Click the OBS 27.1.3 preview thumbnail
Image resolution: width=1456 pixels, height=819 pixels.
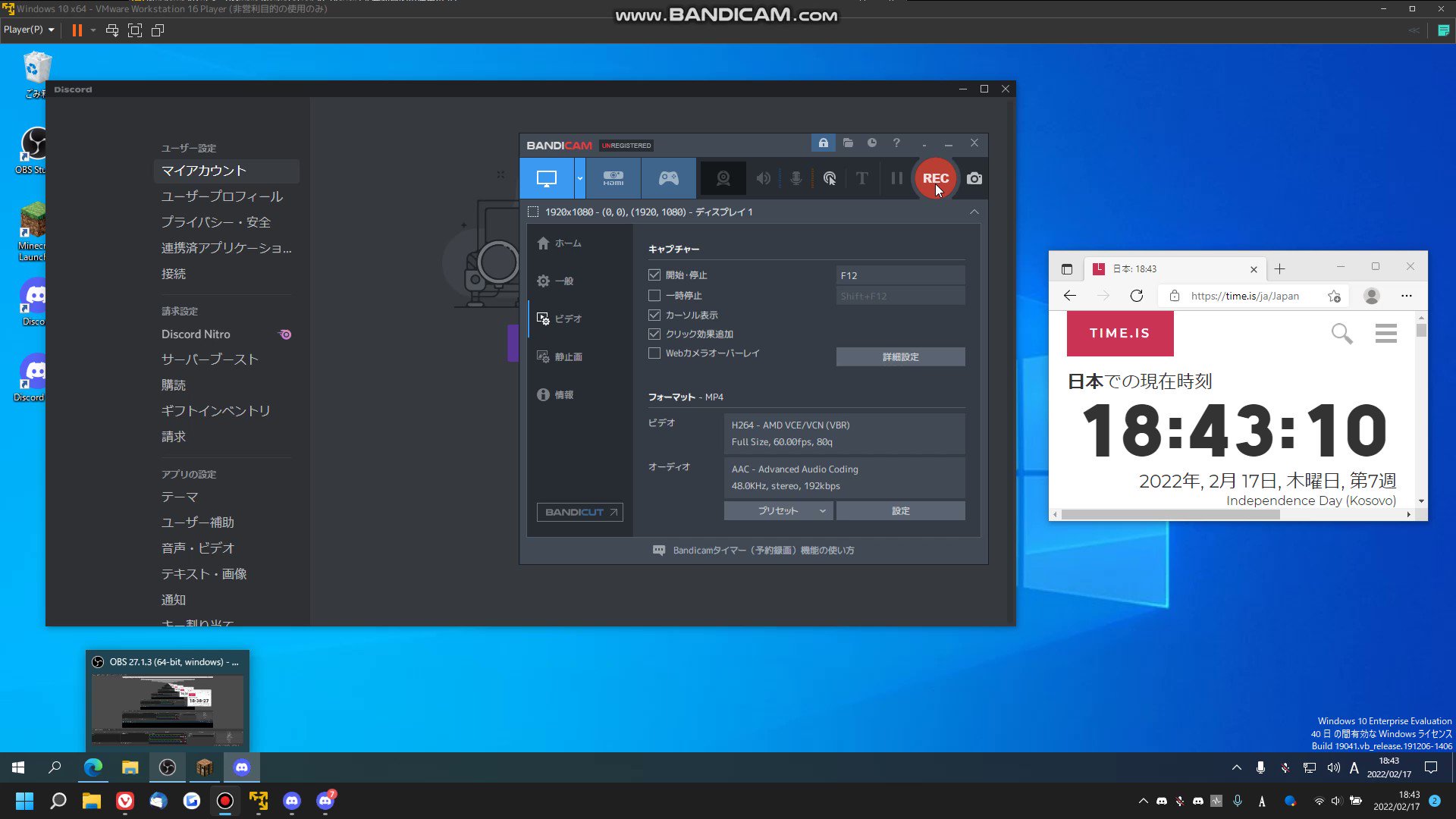click(168, 710)
